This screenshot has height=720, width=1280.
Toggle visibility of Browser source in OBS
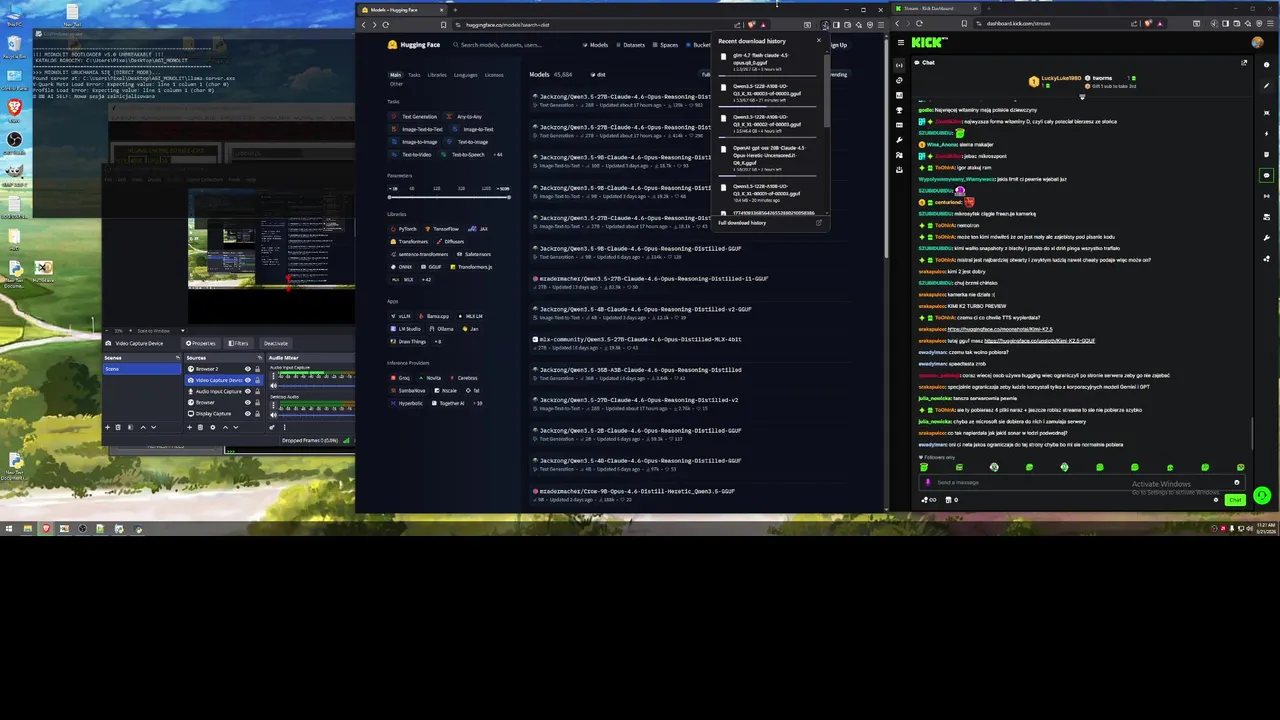[x=248, y=403]
